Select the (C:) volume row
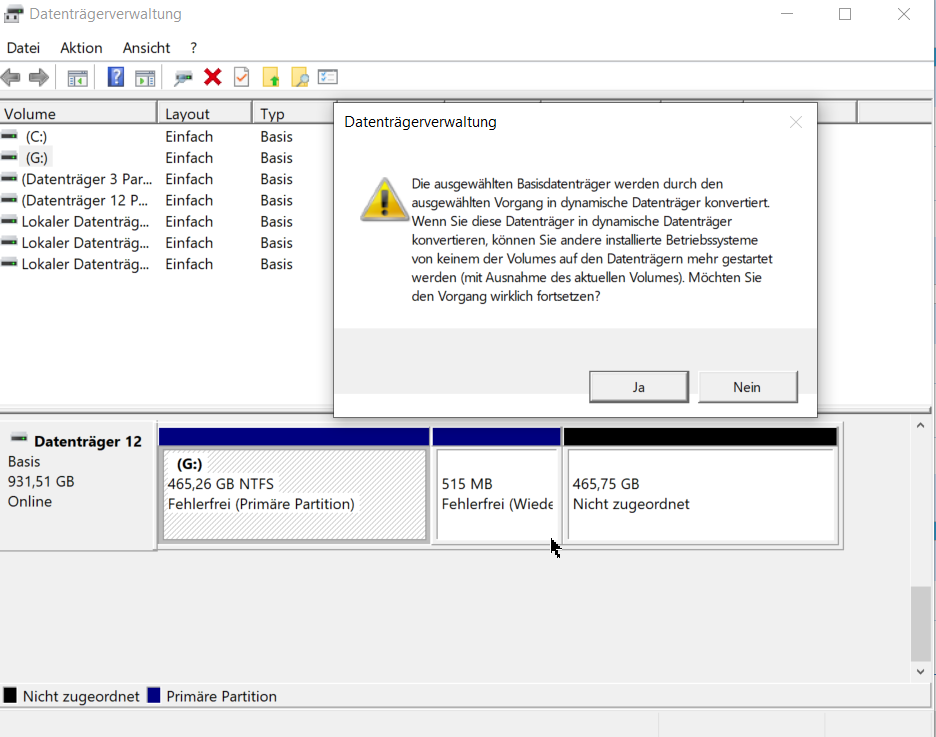936x737 pixels. point(36,136)
